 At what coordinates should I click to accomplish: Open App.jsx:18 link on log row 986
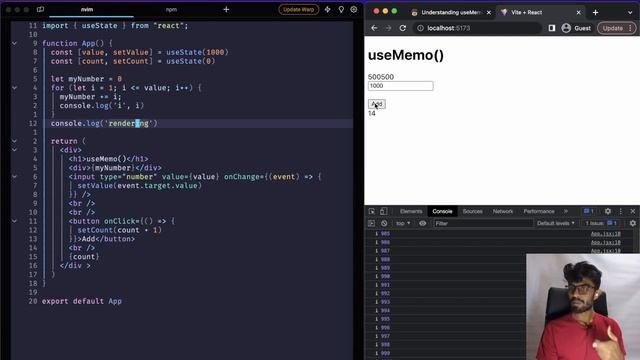coord(606,242)
